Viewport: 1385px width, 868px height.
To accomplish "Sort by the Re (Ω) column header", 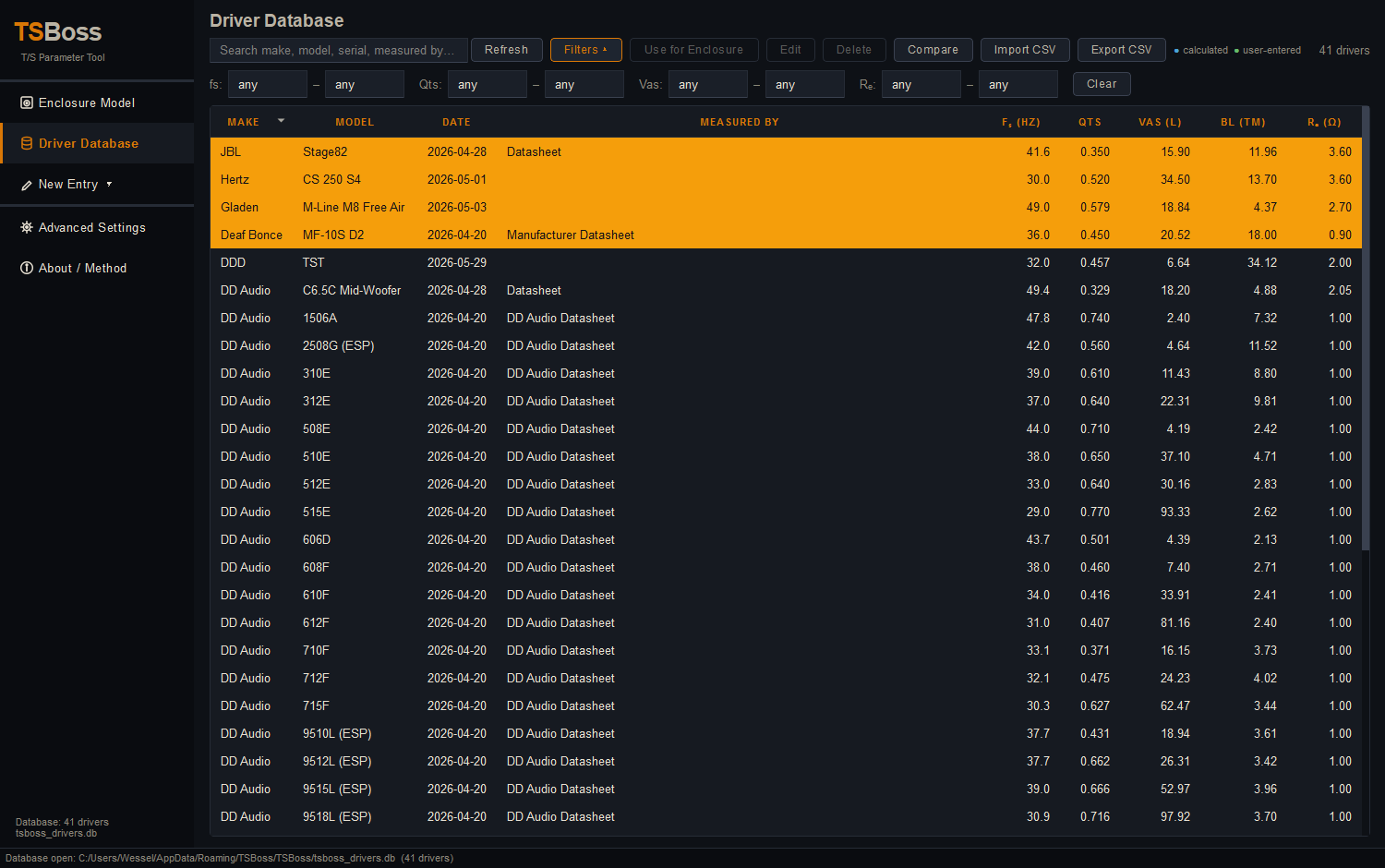I will tap(1324, 122).
